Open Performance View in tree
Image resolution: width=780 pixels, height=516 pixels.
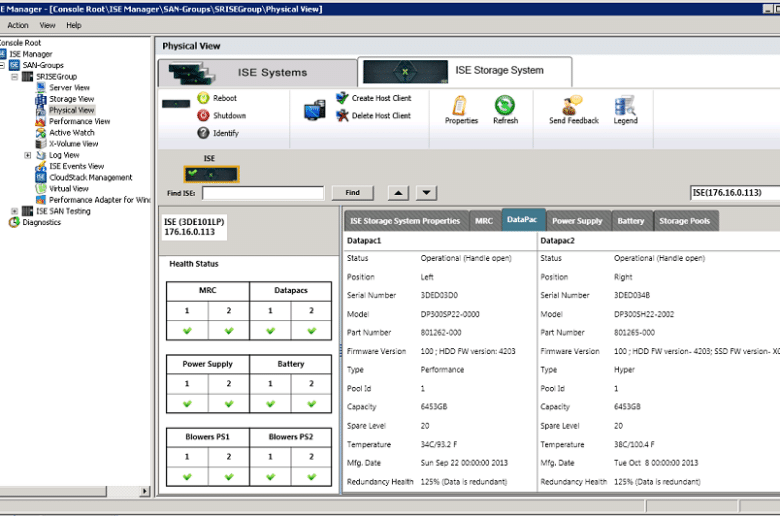[79, 121]
